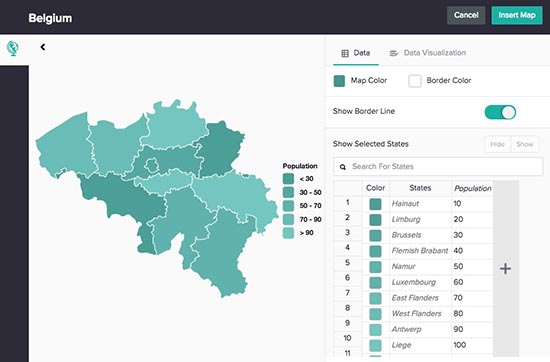
Task: Select the Liege state cell
Action: (420, 346)
